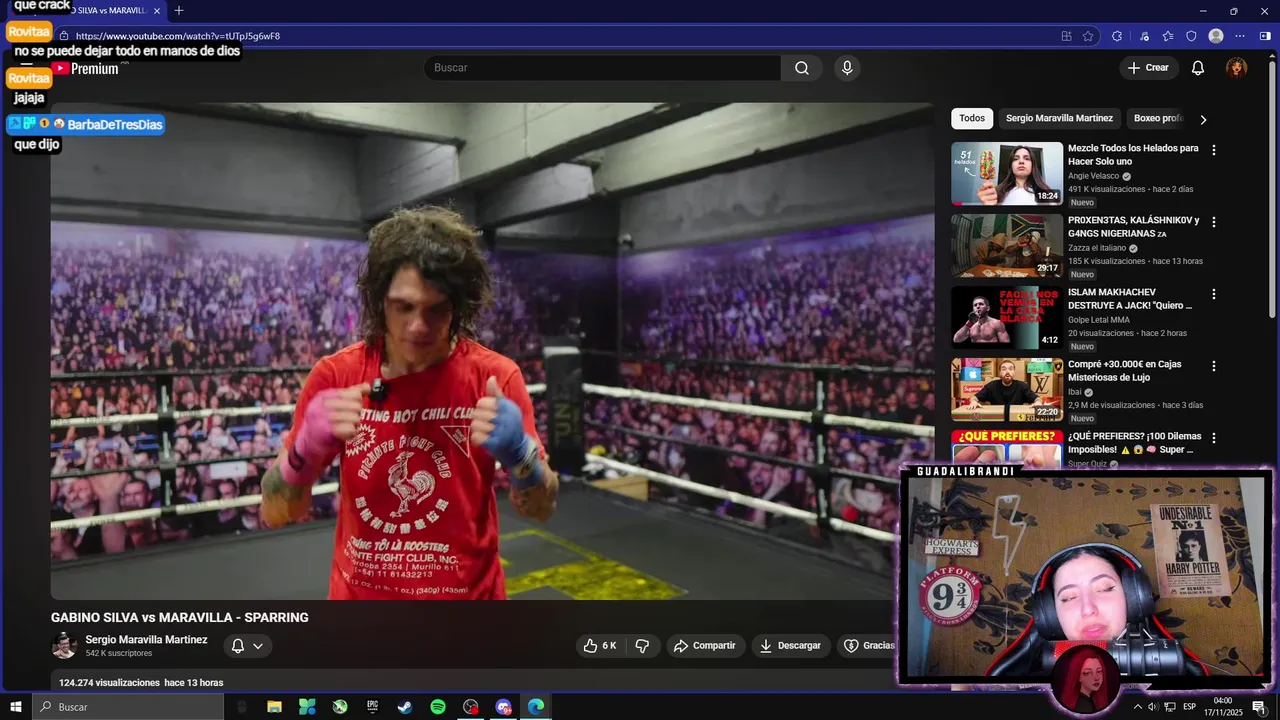Open the Xbox app from taskbar
The width and height of the screenshot is (1280, 720).
[x=340, y=707]
